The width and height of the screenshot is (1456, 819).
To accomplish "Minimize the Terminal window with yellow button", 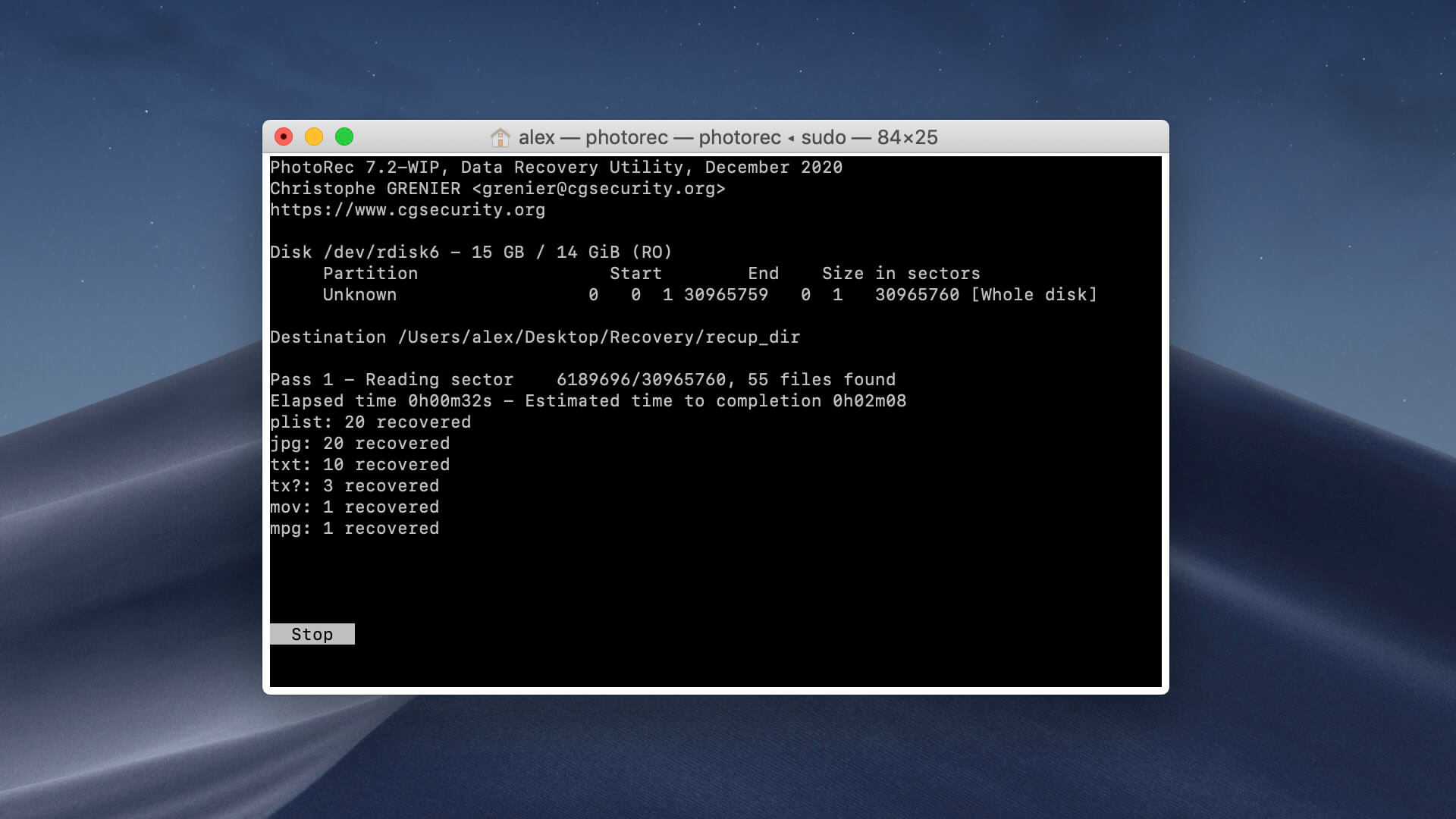I will tap(314, 136).
